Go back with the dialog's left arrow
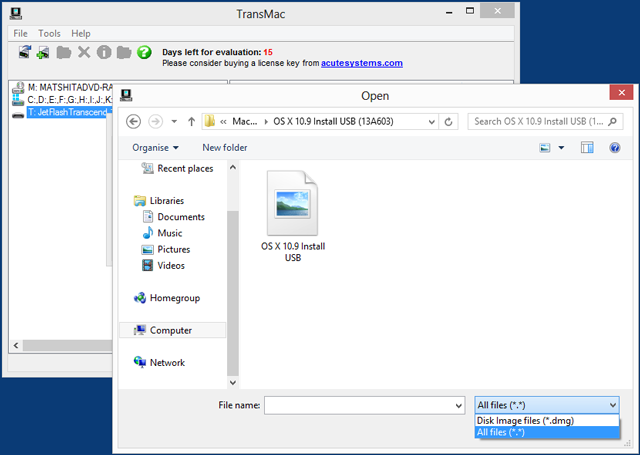Viewport: 640px width, 455px height. click(133, 122)
